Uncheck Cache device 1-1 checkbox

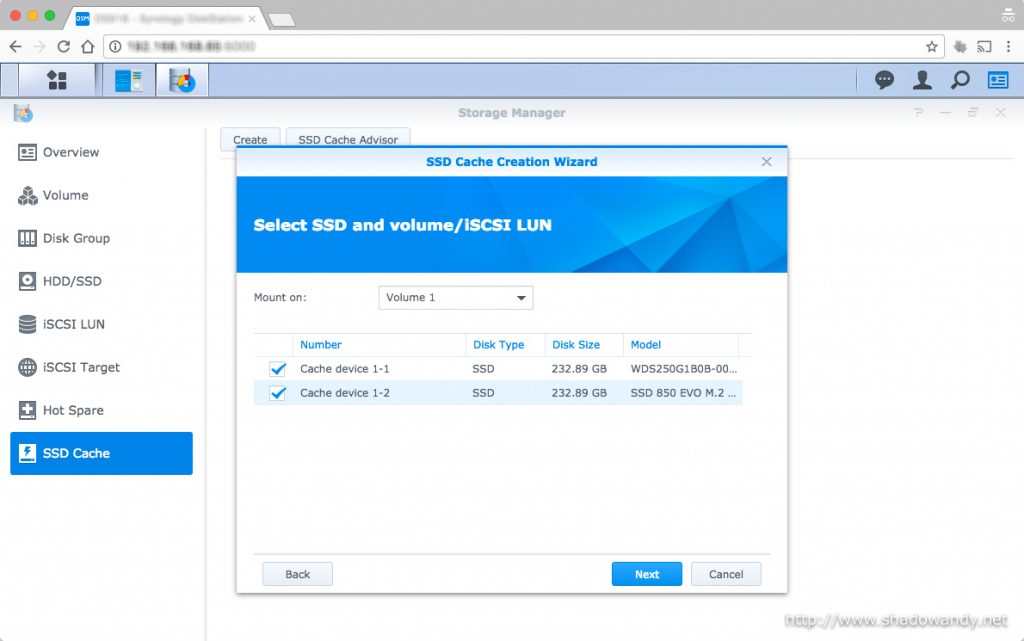click(278, 369)
